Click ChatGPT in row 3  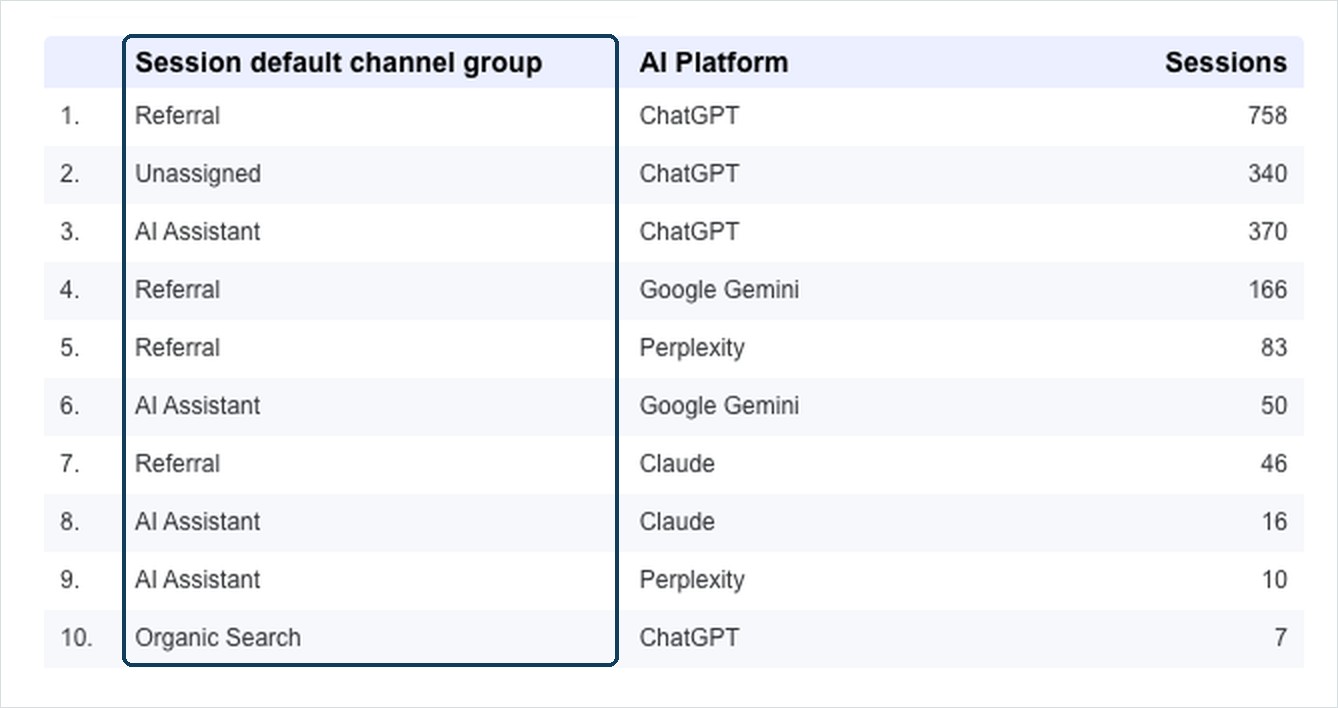[689, 232]
